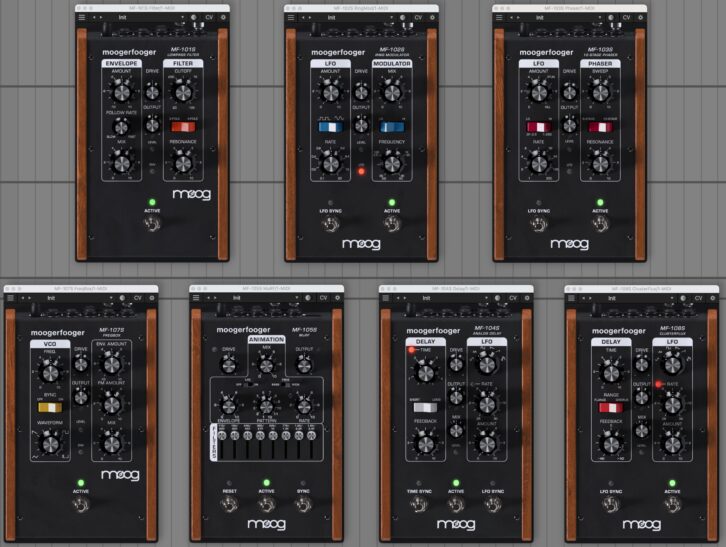Open the CV panel in MF-101S window

tap(209, 17)
